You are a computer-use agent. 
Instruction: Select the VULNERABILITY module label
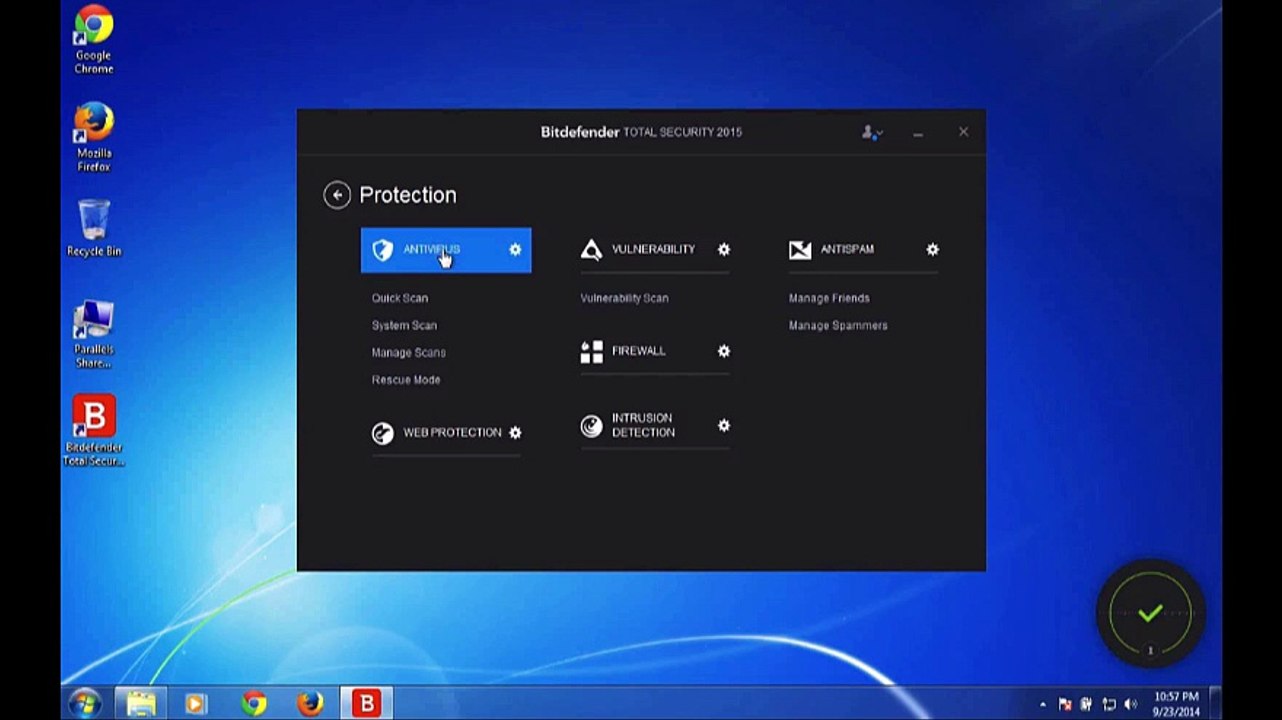coord(653,249)
